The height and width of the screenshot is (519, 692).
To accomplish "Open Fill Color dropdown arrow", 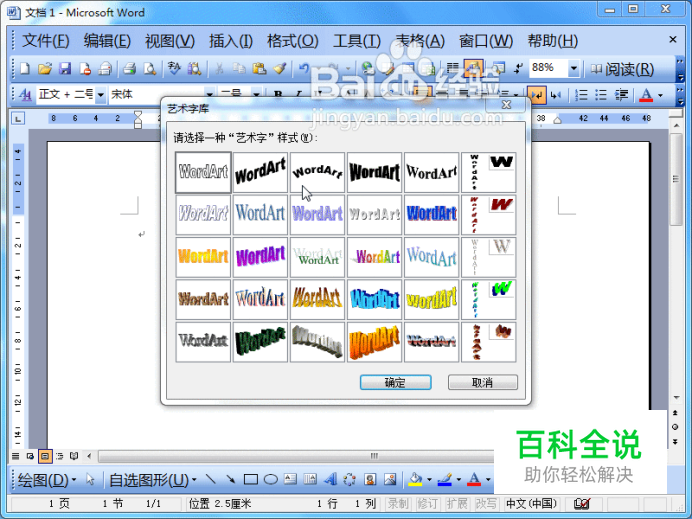I will click(429, 479).
